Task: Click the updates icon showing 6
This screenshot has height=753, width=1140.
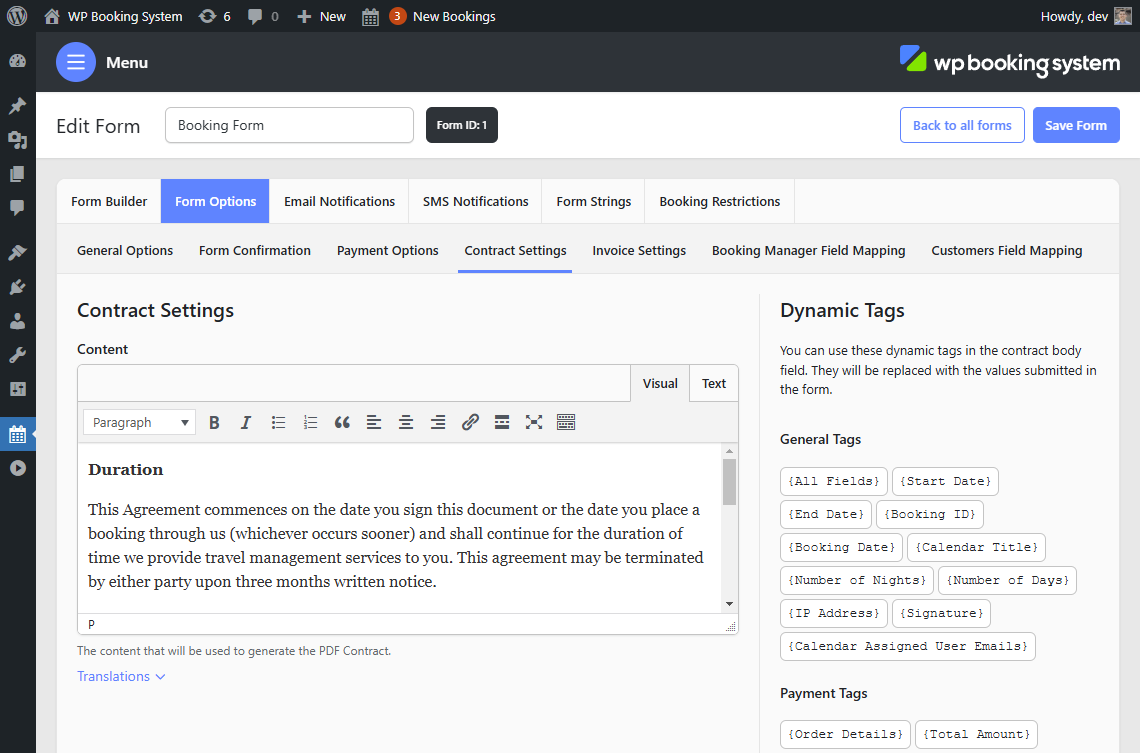Action: coord(208,16)
